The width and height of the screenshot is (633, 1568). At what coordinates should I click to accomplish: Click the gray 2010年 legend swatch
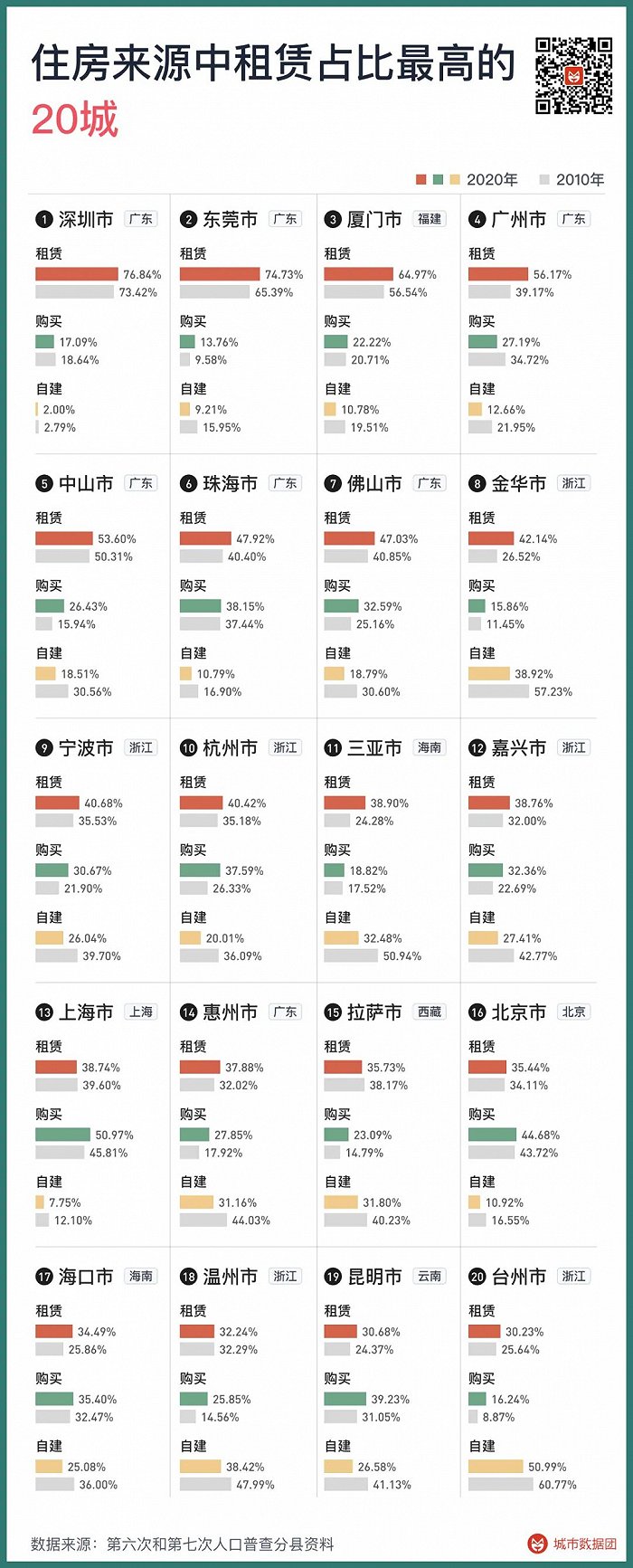[543, 179]
